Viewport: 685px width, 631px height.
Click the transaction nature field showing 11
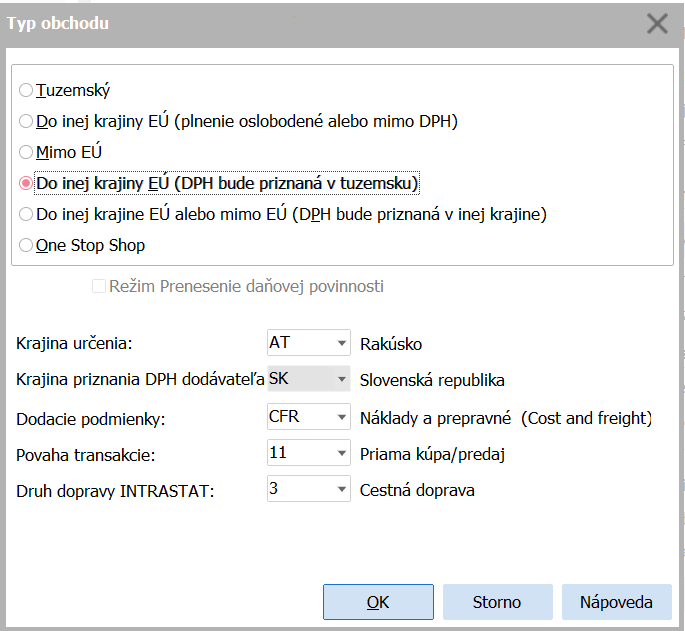[x=298, y=453]
